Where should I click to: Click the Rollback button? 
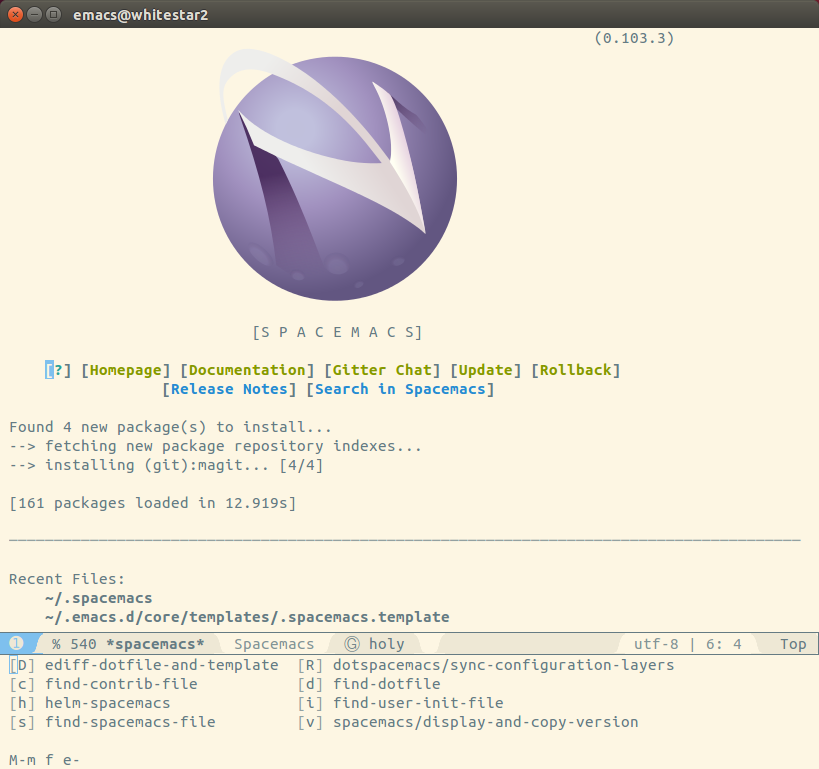tap(576, 370)
